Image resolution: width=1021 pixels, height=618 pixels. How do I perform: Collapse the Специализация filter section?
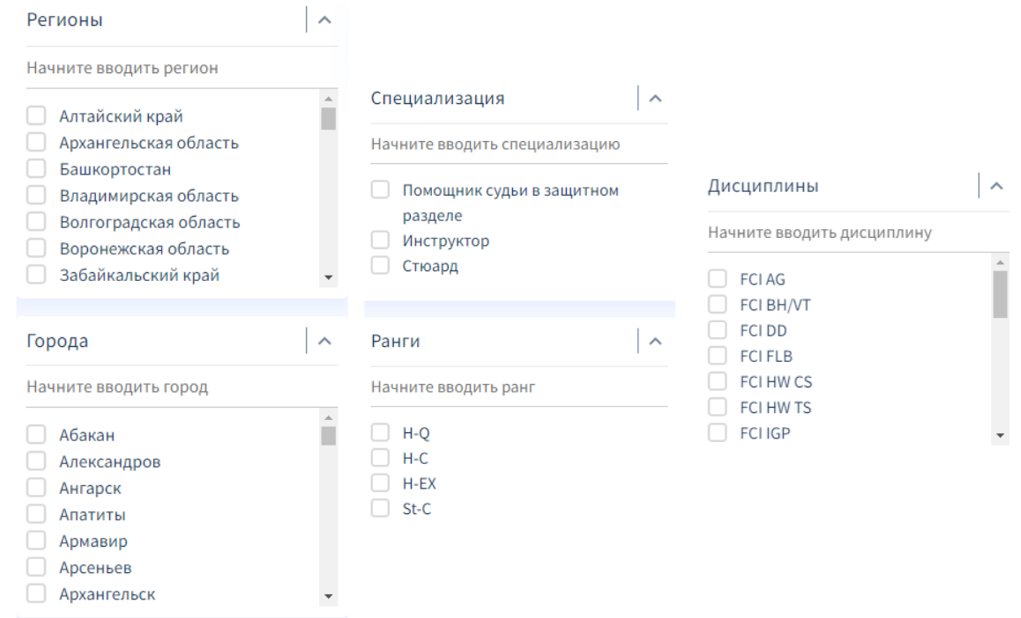[x=655, y=99]
